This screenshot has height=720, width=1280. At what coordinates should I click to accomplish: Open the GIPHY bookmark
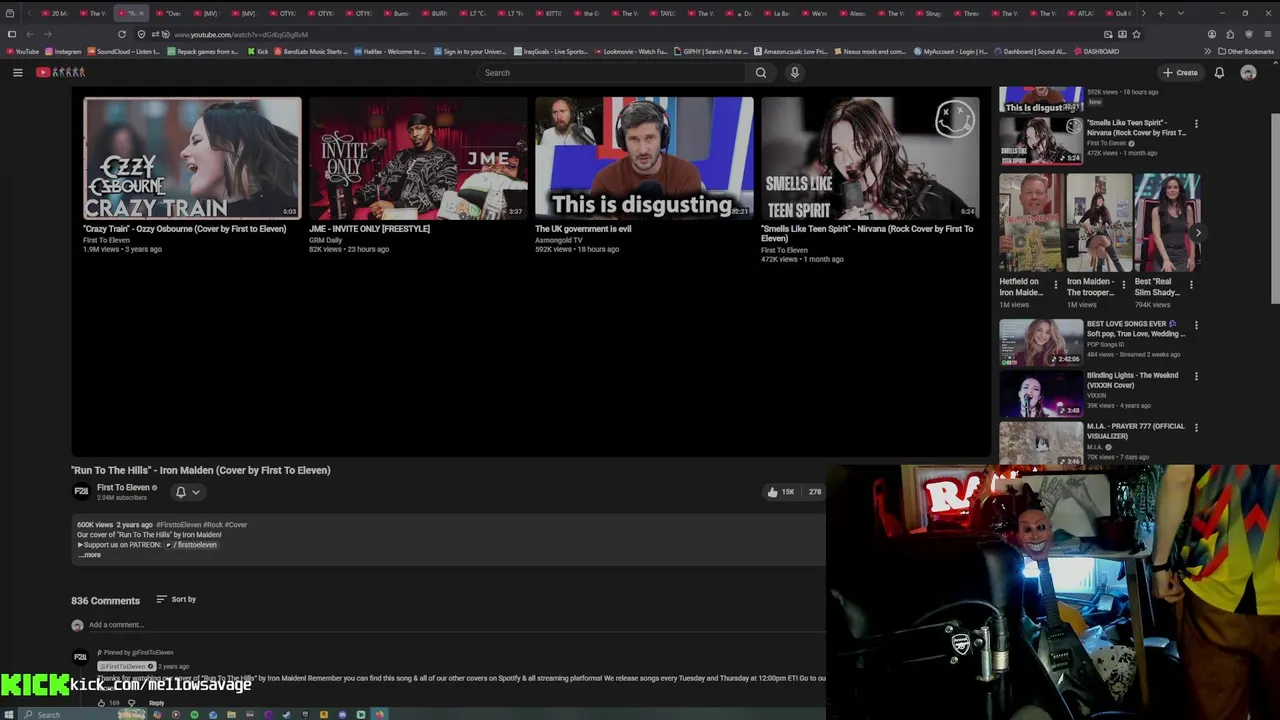[711, 51]
